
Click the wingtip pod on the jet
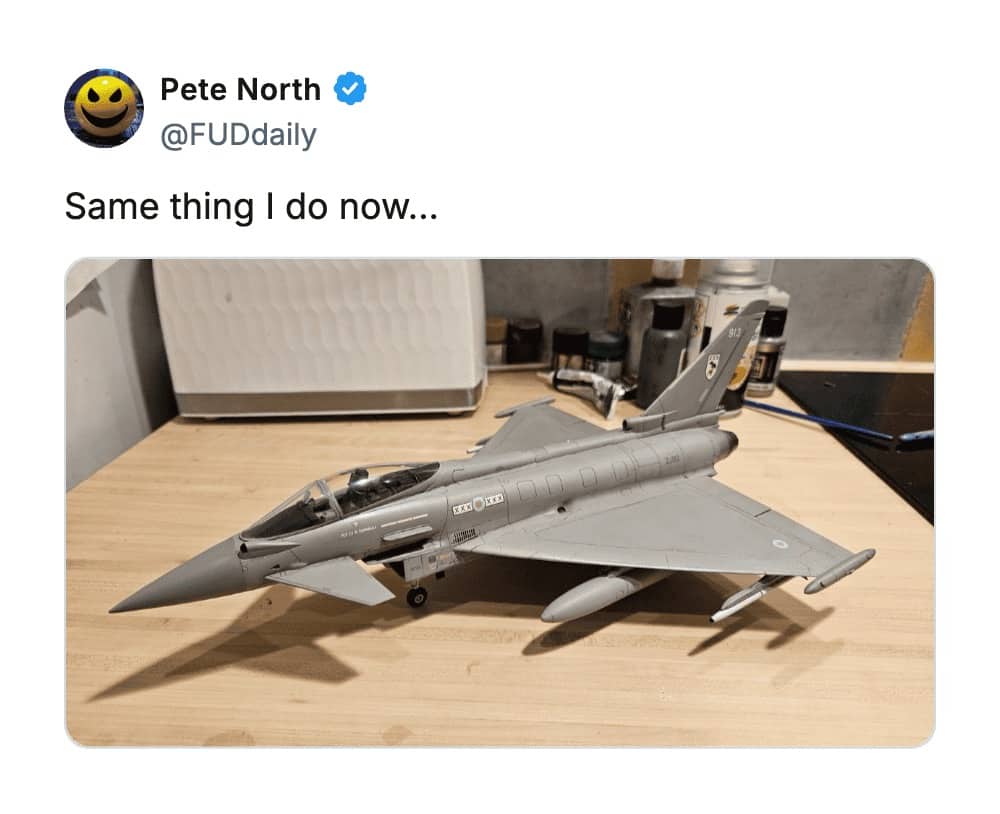[839, 571]
